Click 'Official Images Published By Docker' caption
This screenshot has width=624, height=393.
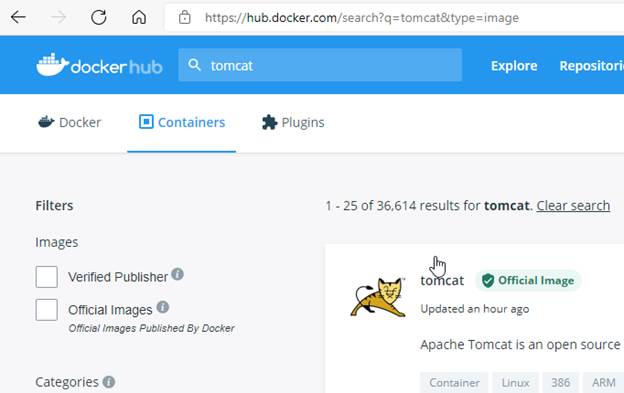(151, 328)
